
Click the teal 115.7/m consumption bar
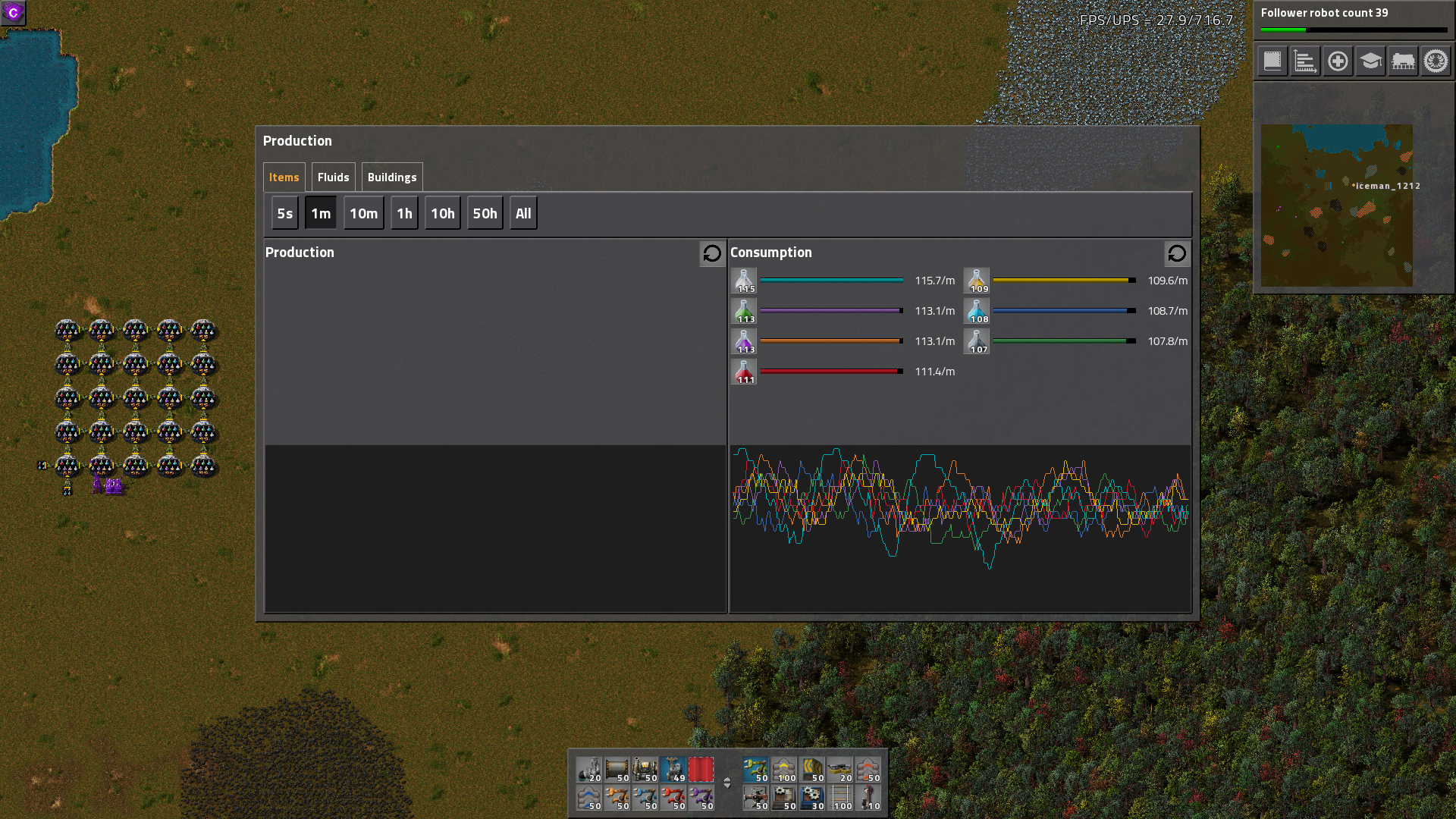point(832,281)
